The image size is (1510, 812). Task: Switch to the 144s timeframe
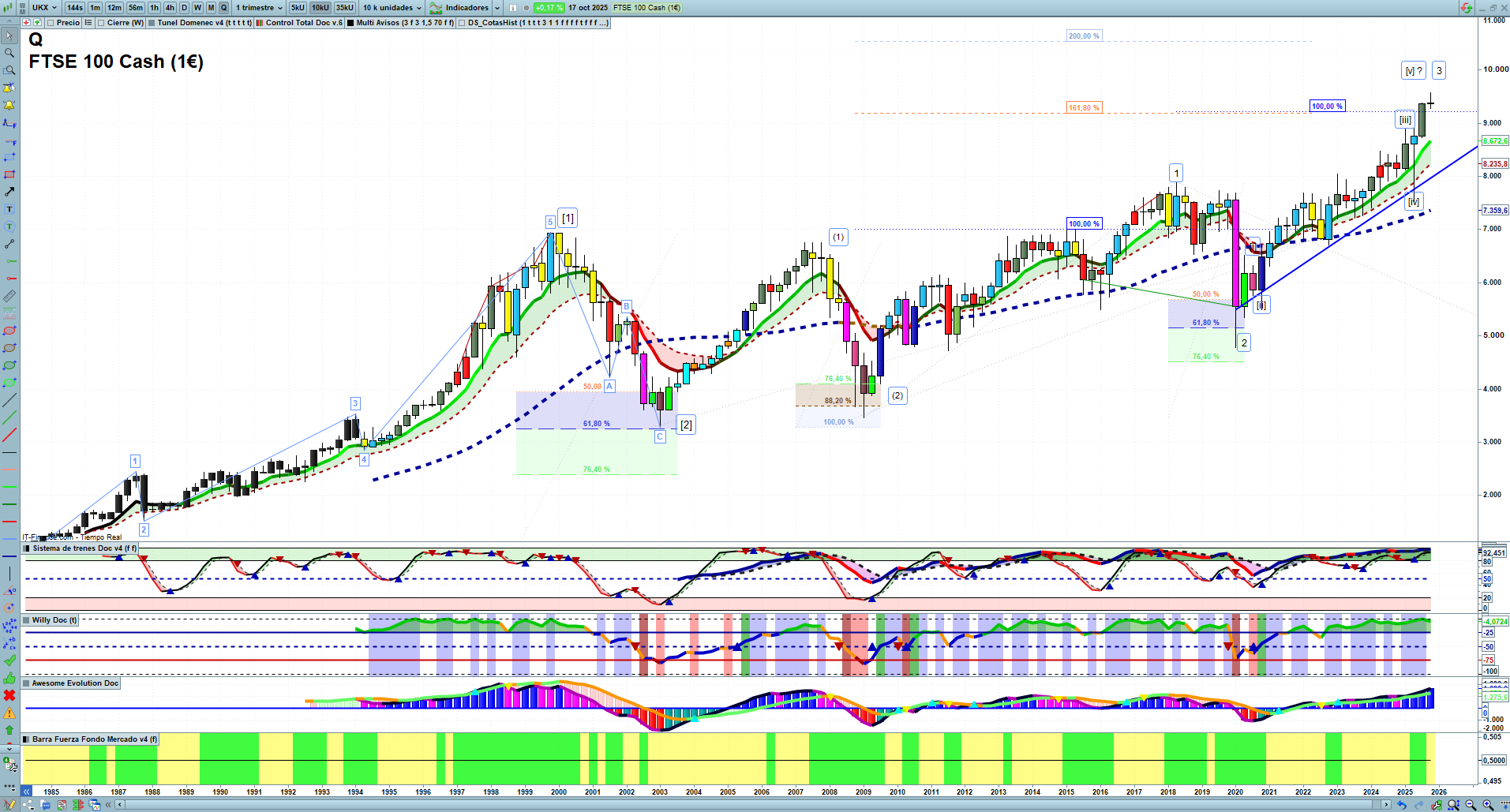click(75, 8)
